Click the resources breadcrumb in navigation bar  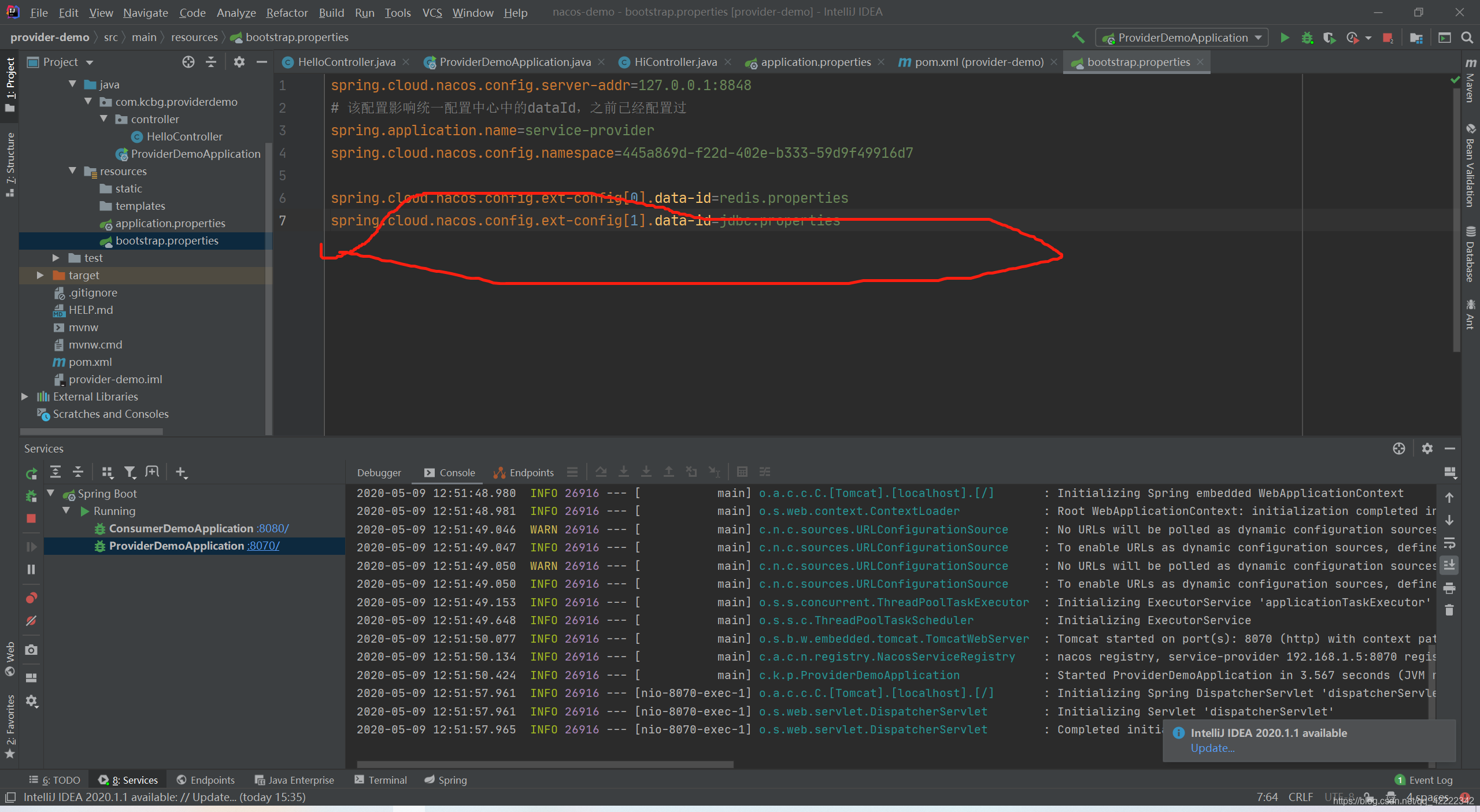pyautogui.click(x=194, y=37)
